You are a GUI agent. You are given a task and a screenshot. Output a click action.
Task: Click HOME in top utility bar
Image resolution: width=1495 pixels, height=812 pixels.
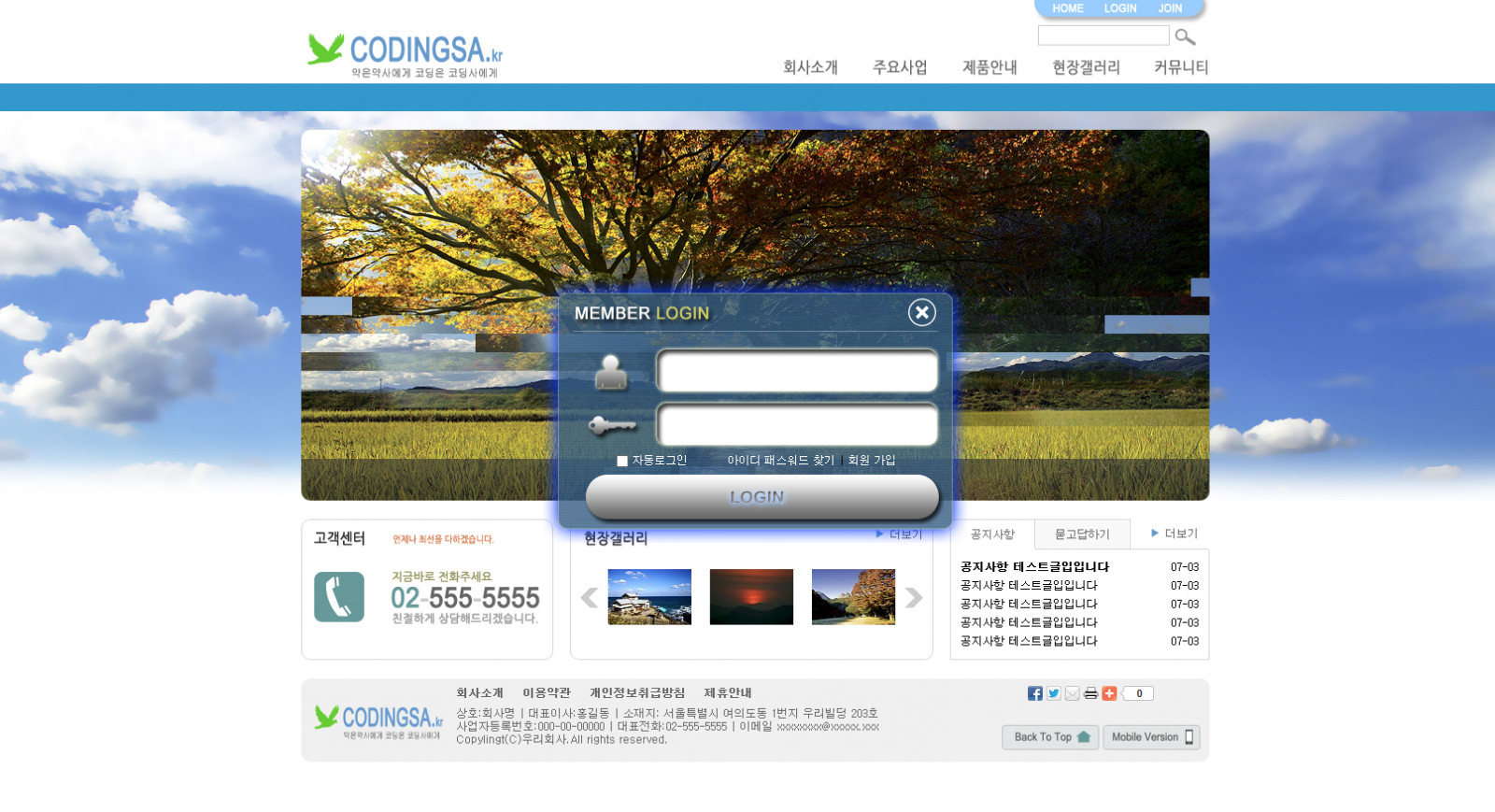click(x=1068, y=8)
